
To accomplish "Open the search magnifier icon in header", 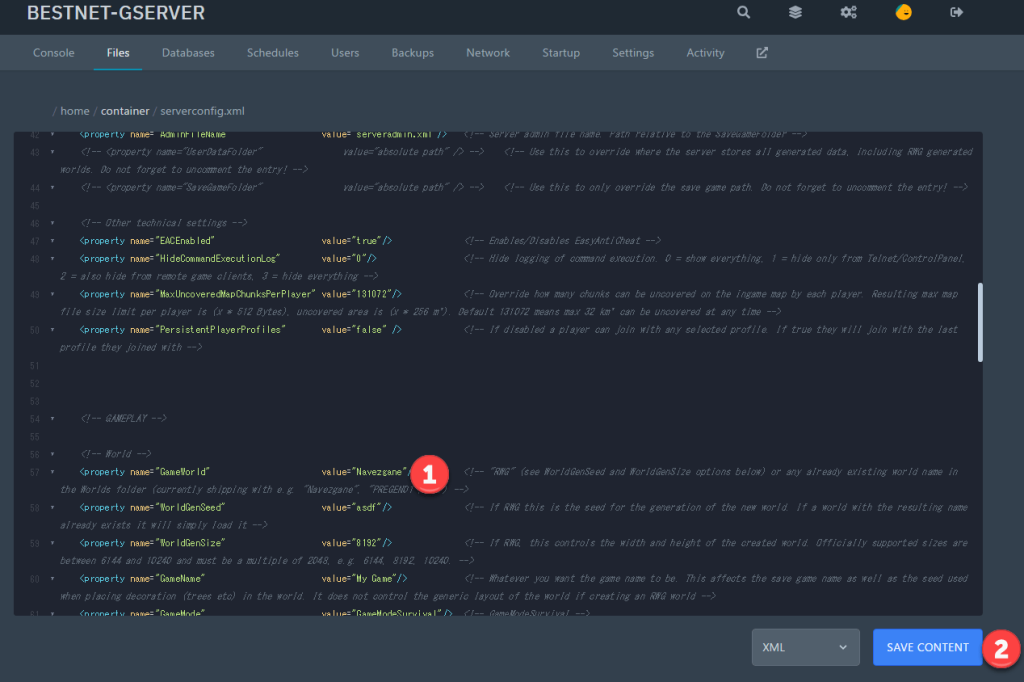I will (743, 13).
